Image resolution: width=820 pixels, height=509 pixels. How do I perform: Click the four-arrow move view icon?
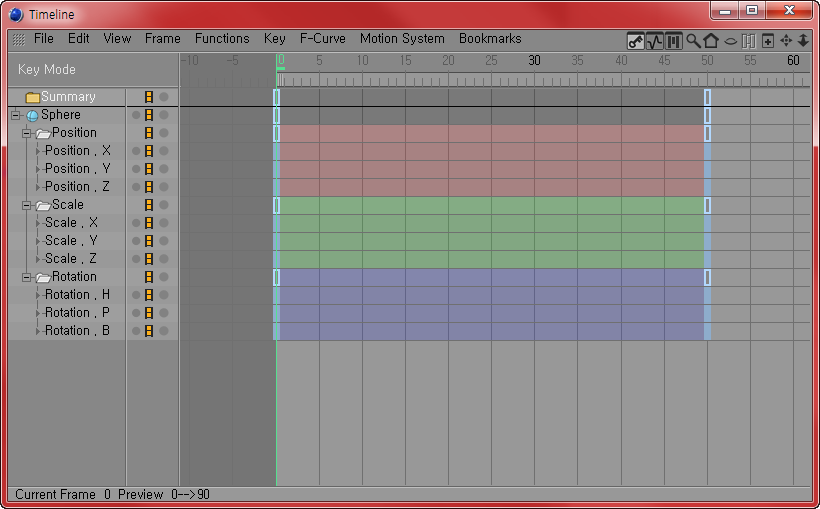786,41
